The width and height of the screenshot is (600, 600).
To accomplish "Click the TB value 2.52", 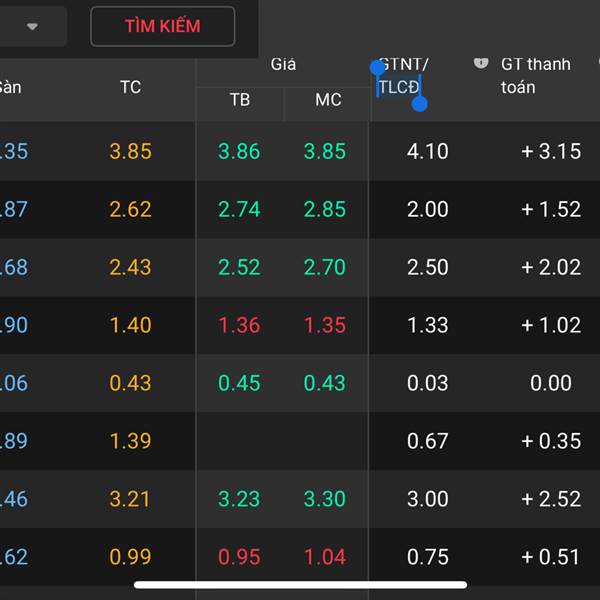I will point(239,267).
